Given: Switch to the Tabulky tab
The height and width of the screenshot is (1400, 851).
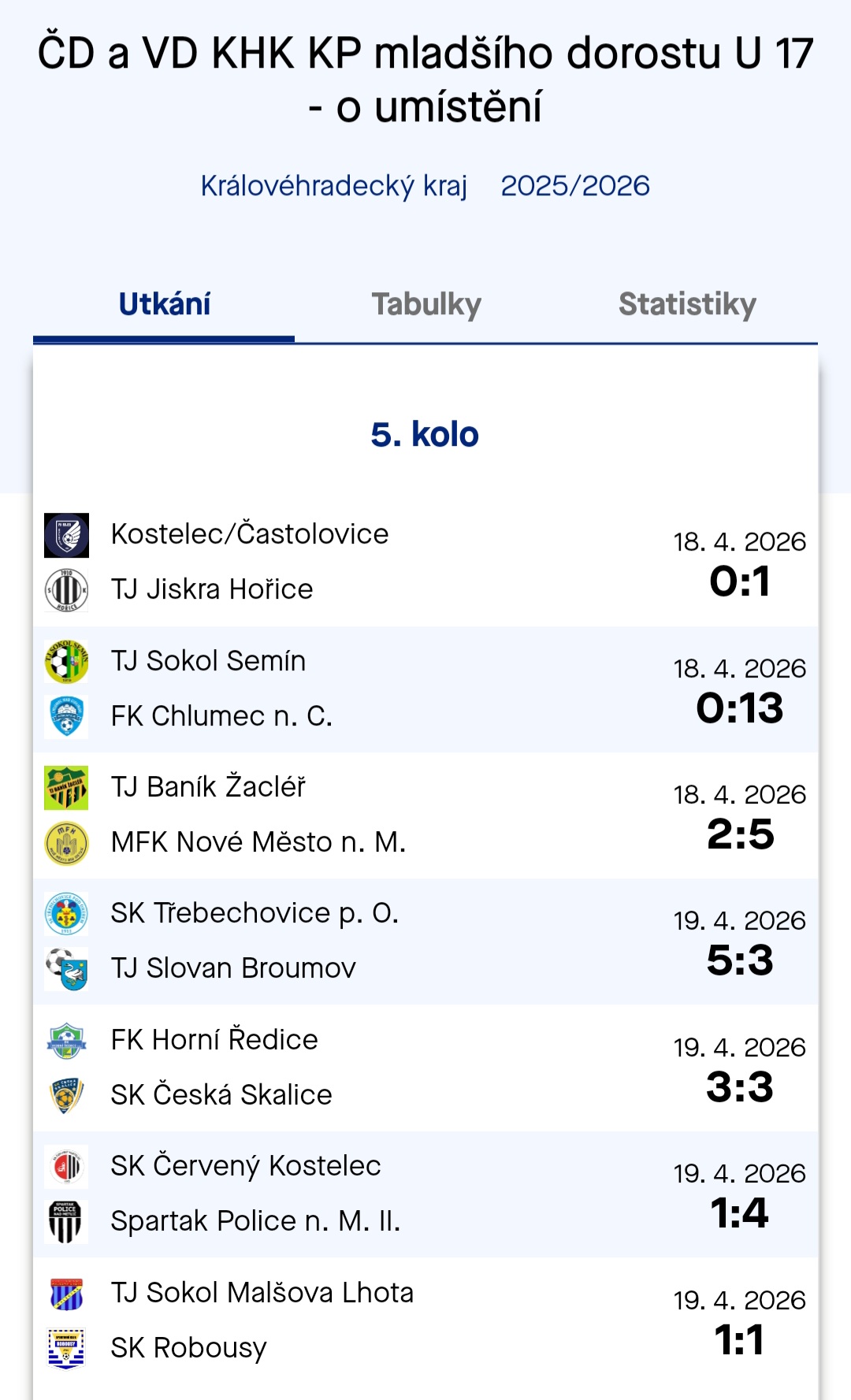Looking at the screenshot, I should [x=426, y=305].
